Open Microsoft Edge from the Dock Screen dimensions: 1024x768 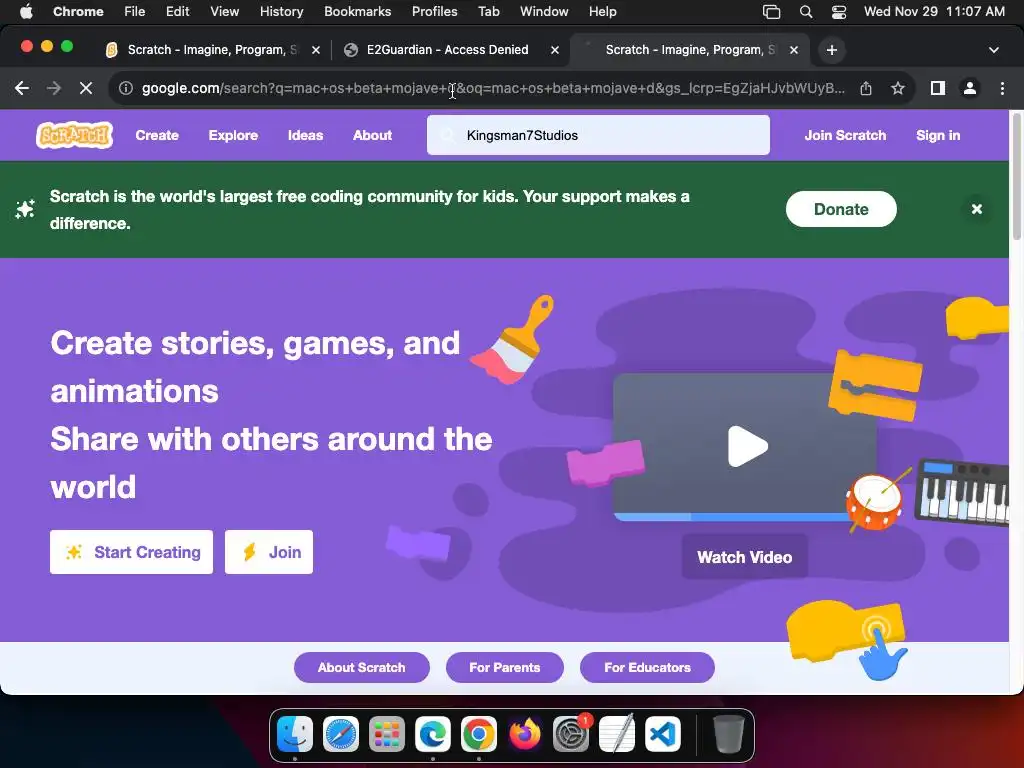pyautogui.click(x=433, y=734)
